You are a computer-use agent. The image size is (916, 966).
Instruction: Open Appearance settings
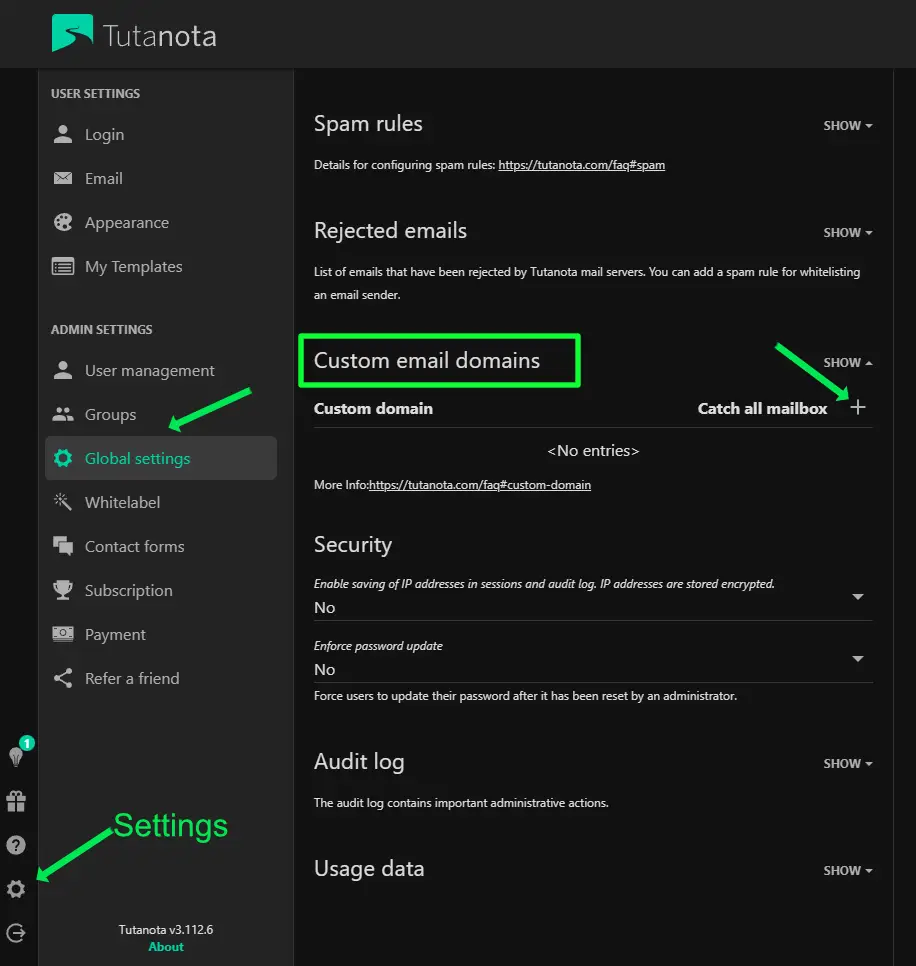click(161, 222)
